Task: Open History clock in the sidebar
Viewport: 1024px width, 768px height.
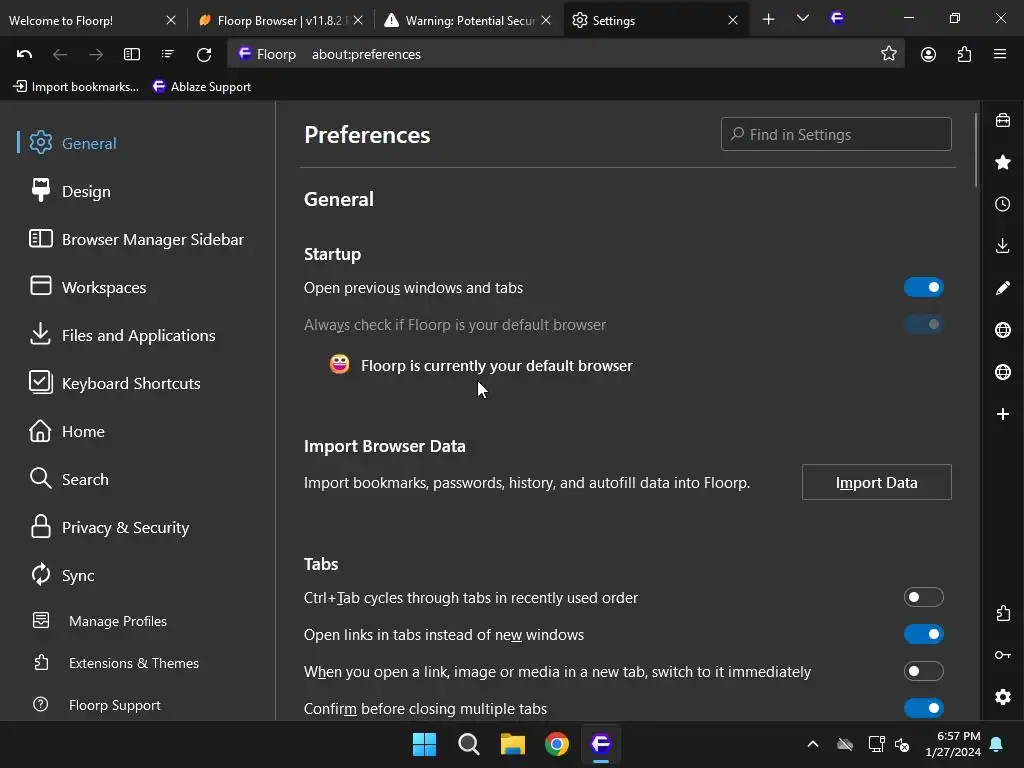Action: (1003, 204)
